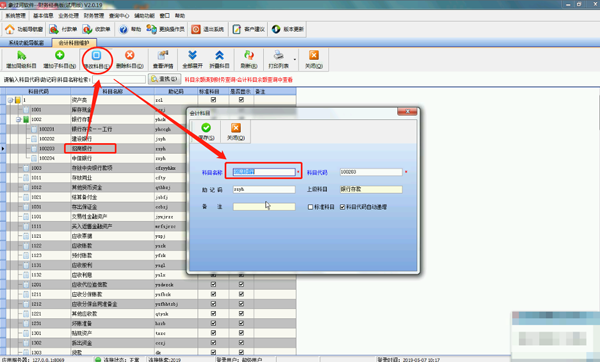Image resolution: width=600 pixels, height=362 pixels.
Task: Click the 全部展开 expand all icon
Action: pos(192,55)
